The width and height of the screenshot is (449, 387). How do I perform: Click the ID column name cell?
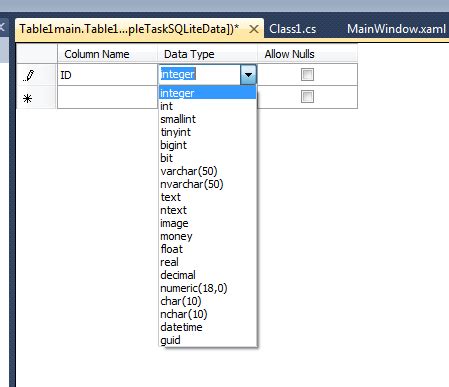pyautogui.click(x=108, y=75)
